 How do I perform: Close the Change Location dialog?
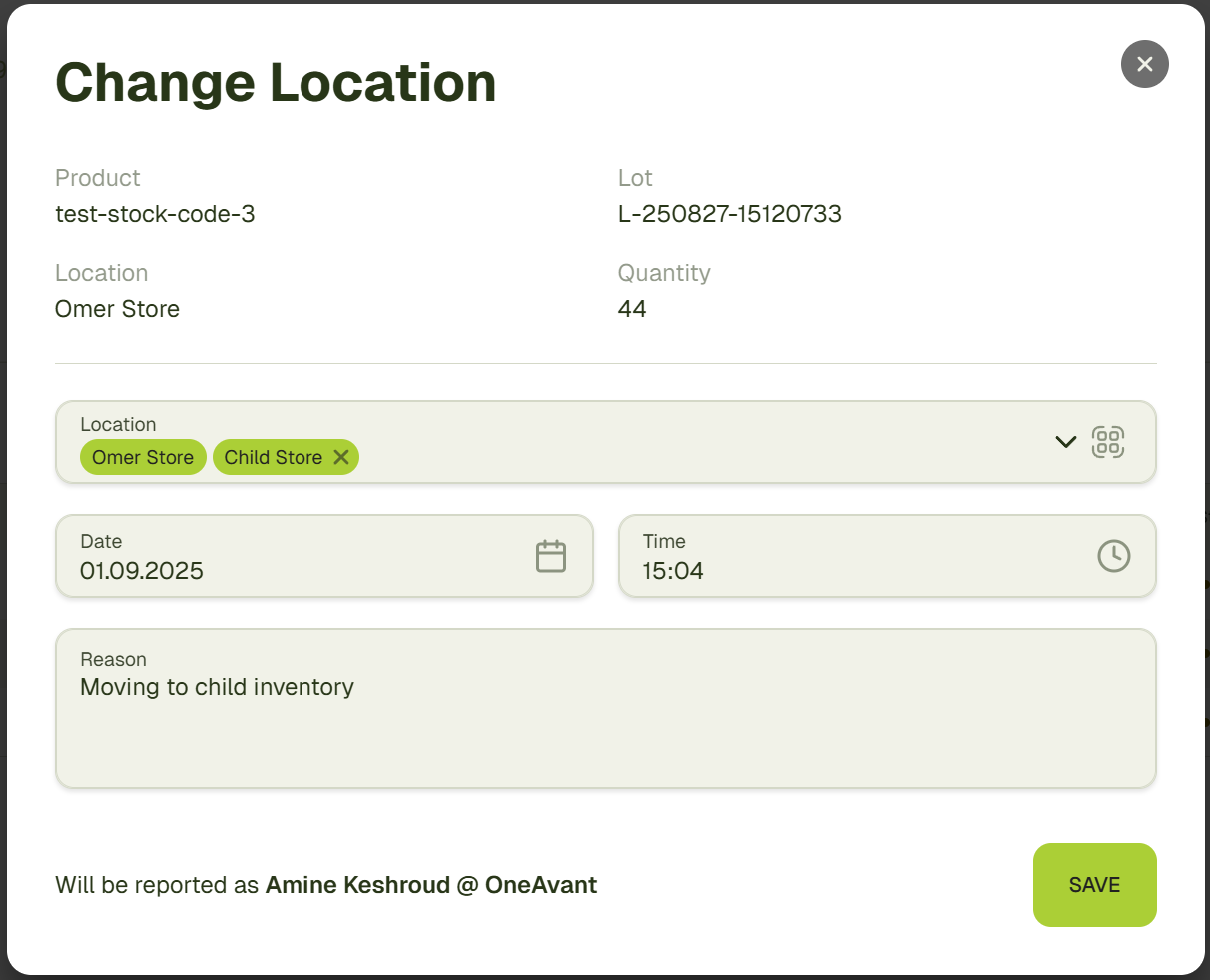coord(1144,64)
